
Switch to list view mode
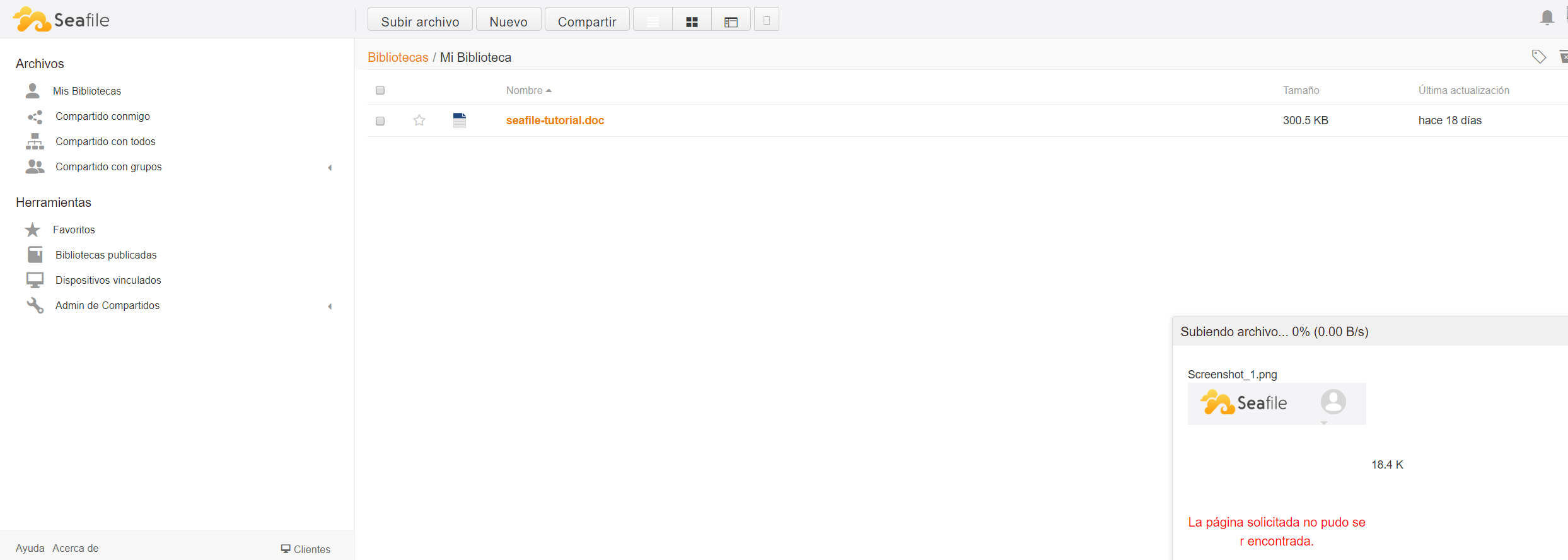pyautogui.click(x=653, y=21)
